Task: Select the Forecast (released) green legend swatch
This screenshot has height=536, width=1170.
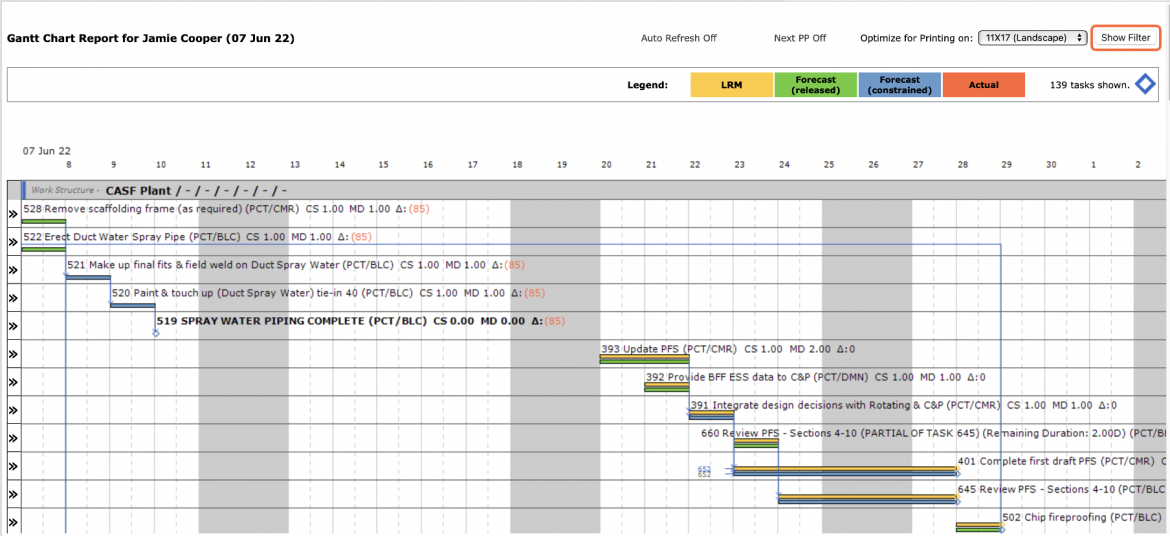Action: (x=816, y=85)
